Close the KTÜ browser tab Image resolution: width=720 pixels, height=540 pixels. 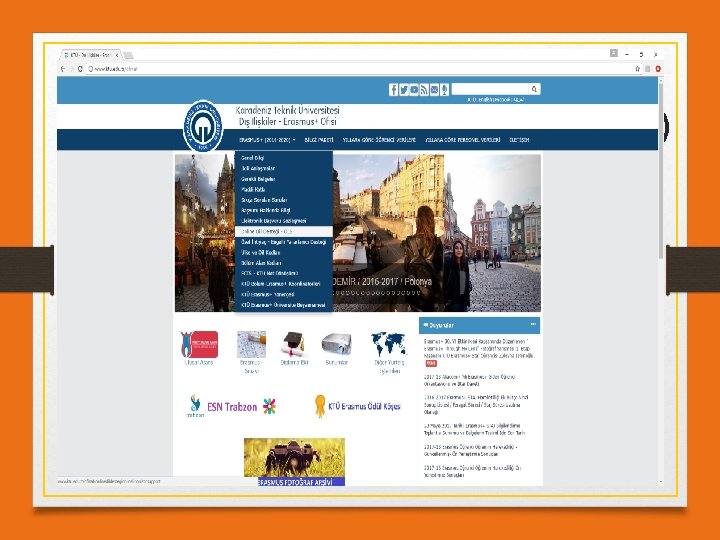click(117, 55)
